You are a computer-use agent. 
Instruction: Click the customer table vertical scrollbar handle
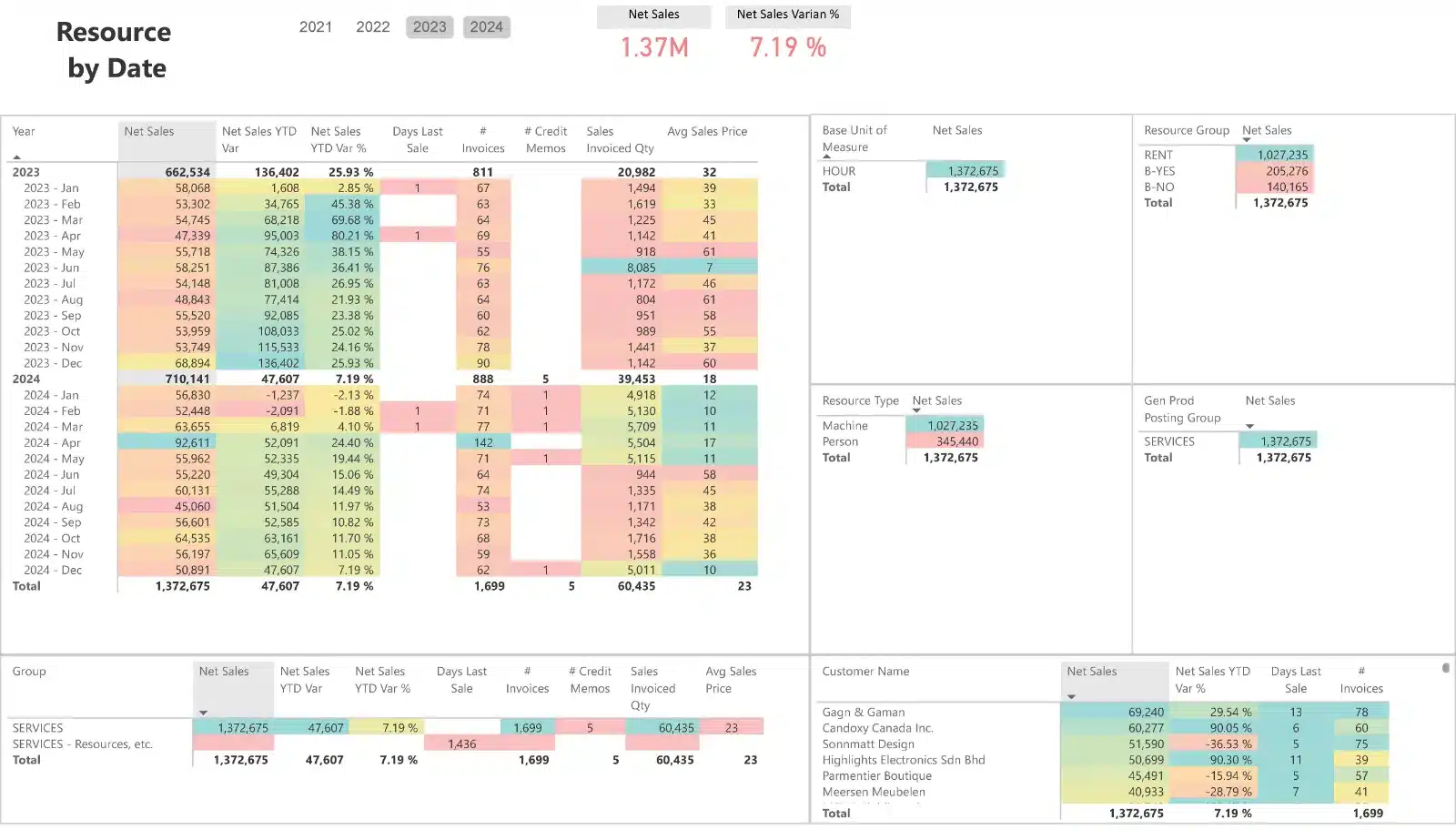[1445, 668]
